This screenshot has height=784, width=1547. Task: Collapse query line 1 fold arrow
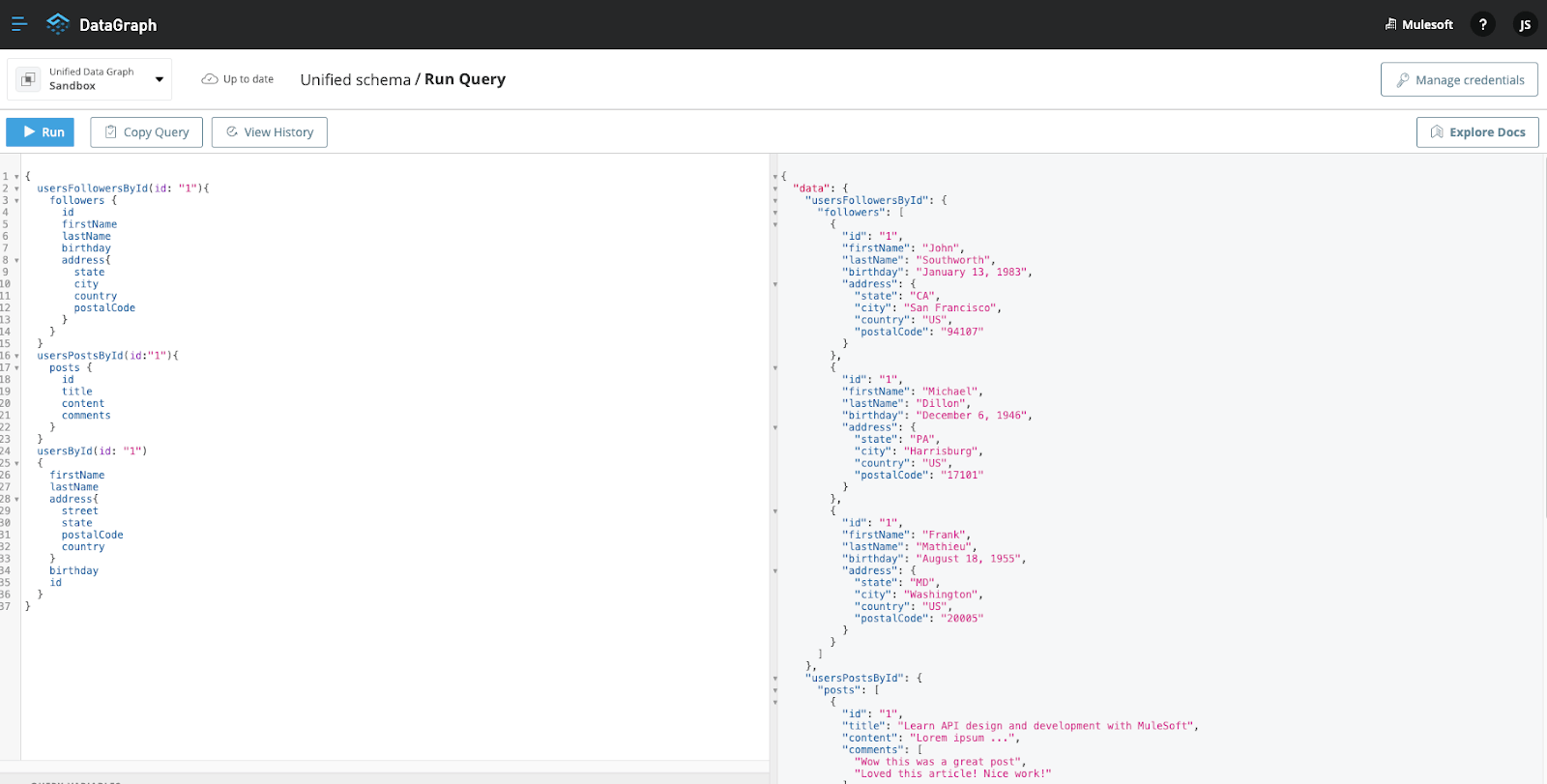[16, 177]
